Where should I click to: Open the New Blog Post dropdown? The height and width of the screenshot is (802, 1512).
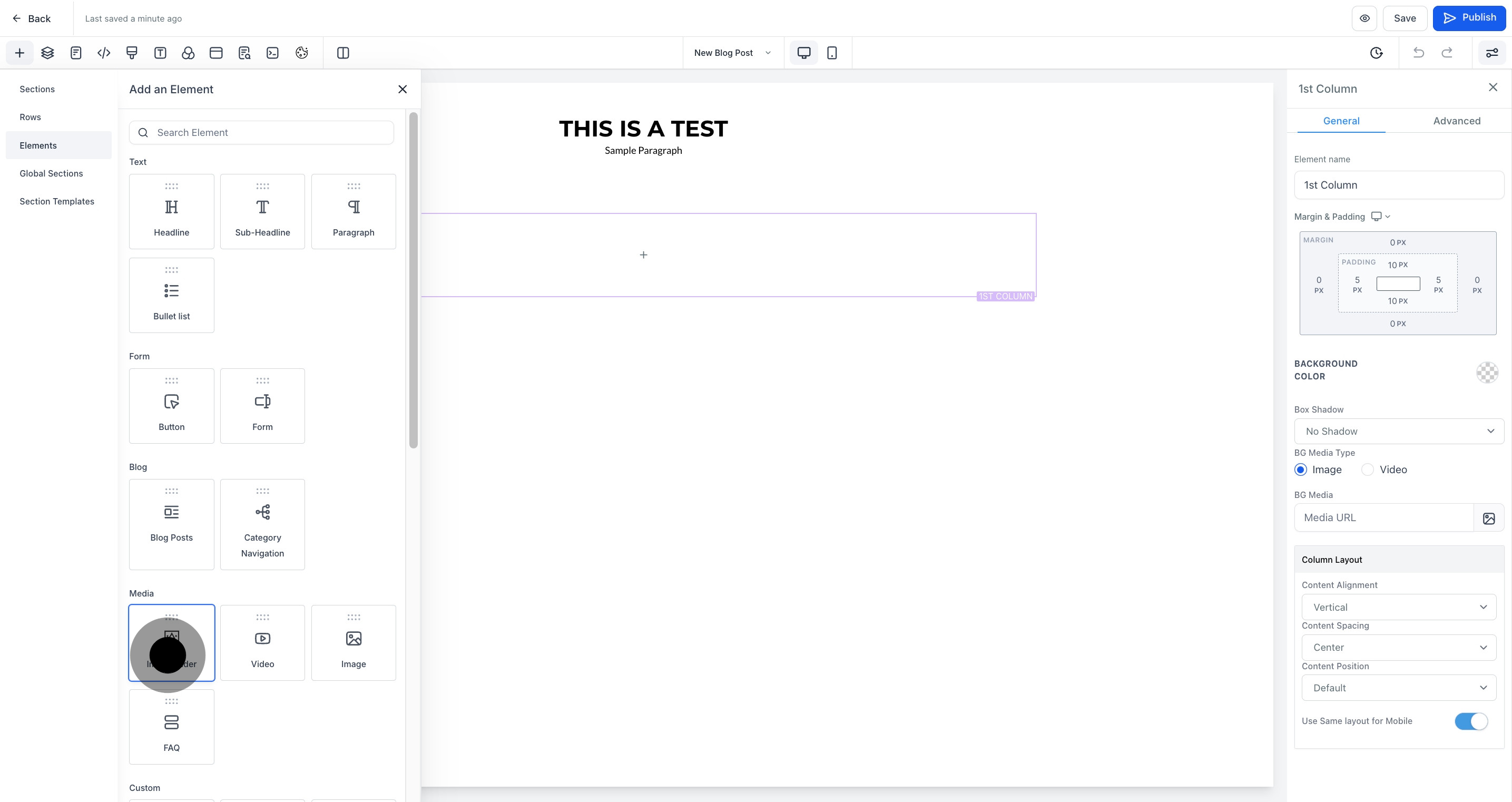point(732,53)
